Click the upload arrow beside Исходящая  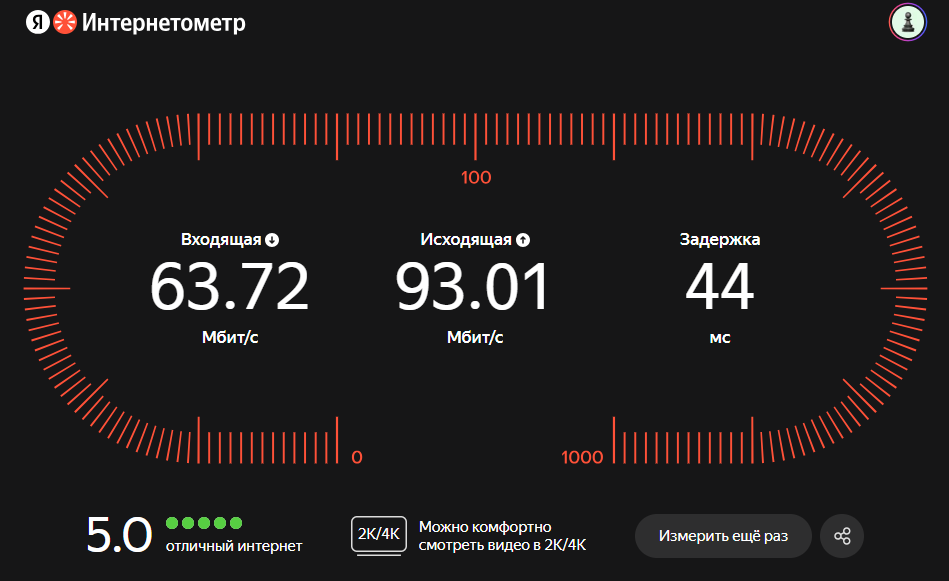525,239
